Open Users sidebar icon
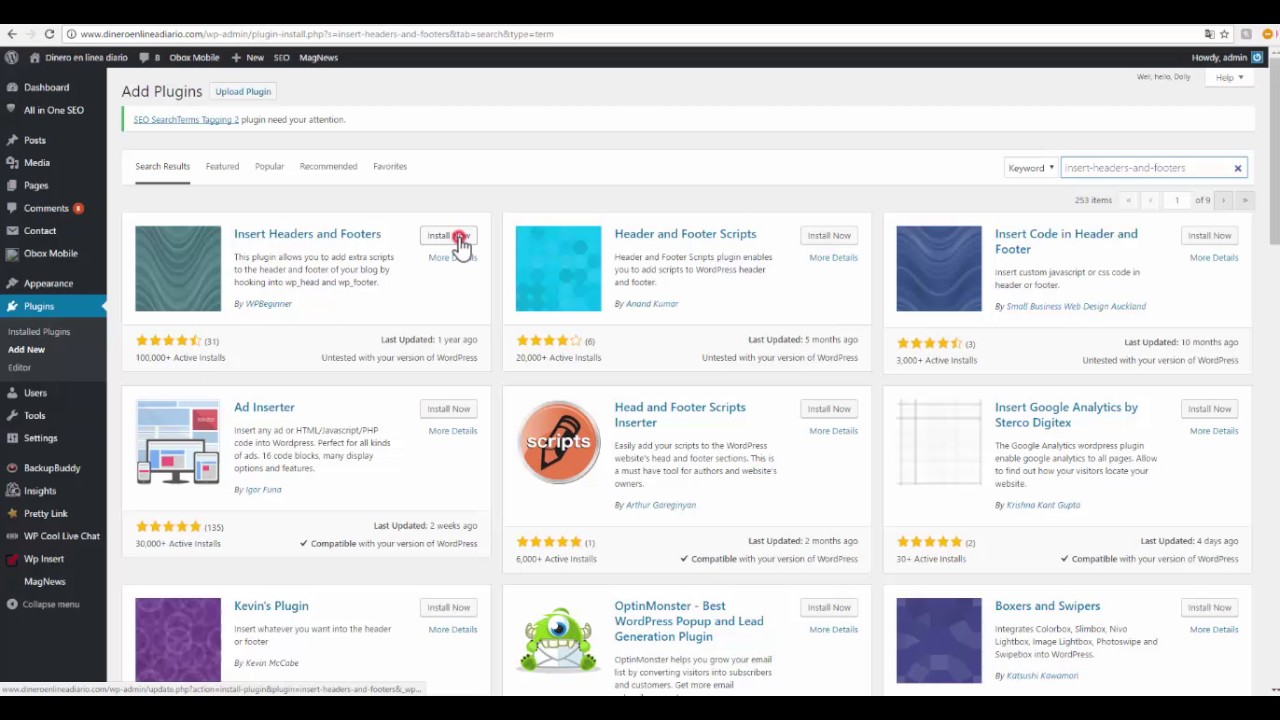Image resolution: width=1280 pixels, height=720 pixels. coord(12,393)
